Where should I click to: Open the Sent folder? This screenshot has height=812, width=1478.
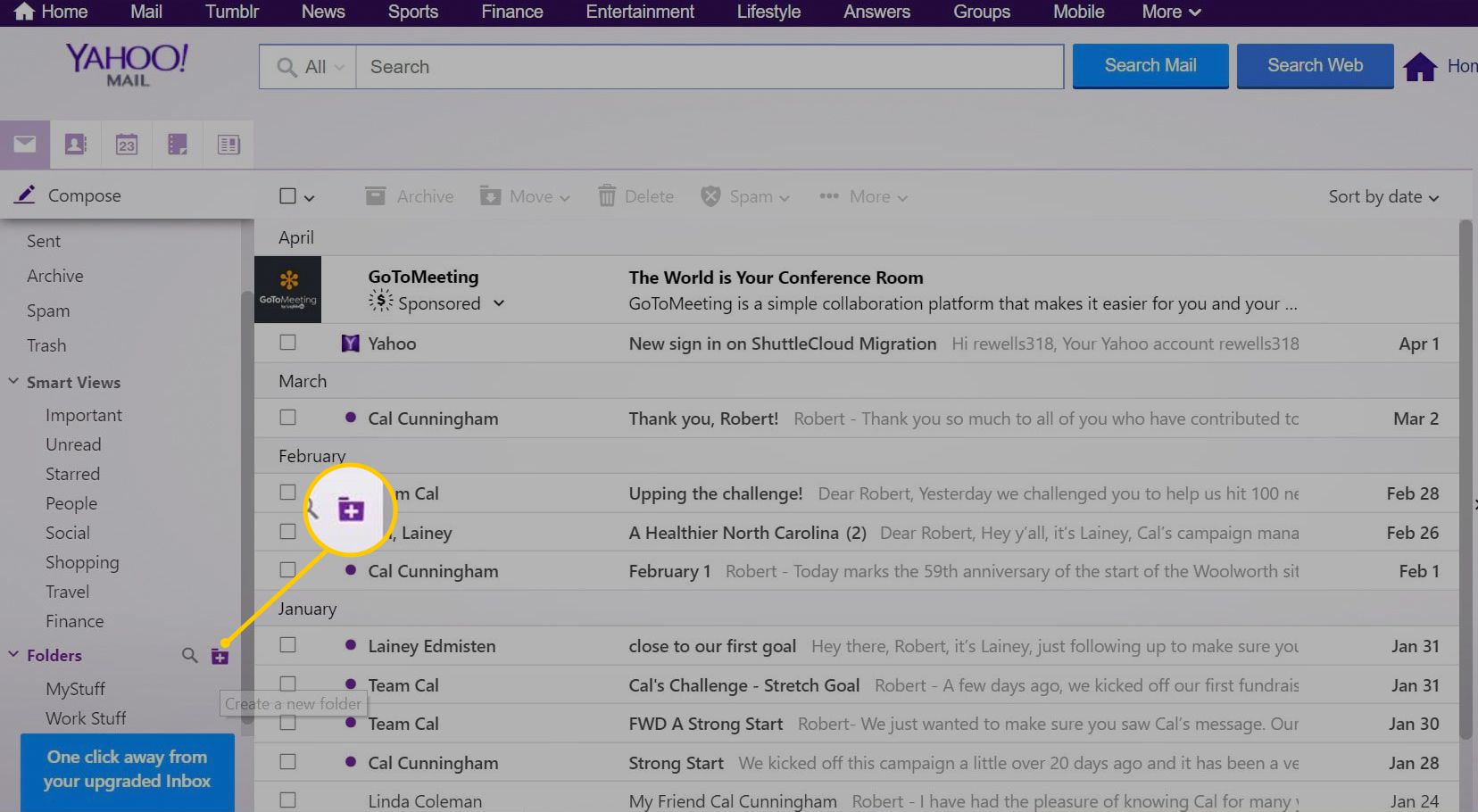coord(44,241)
